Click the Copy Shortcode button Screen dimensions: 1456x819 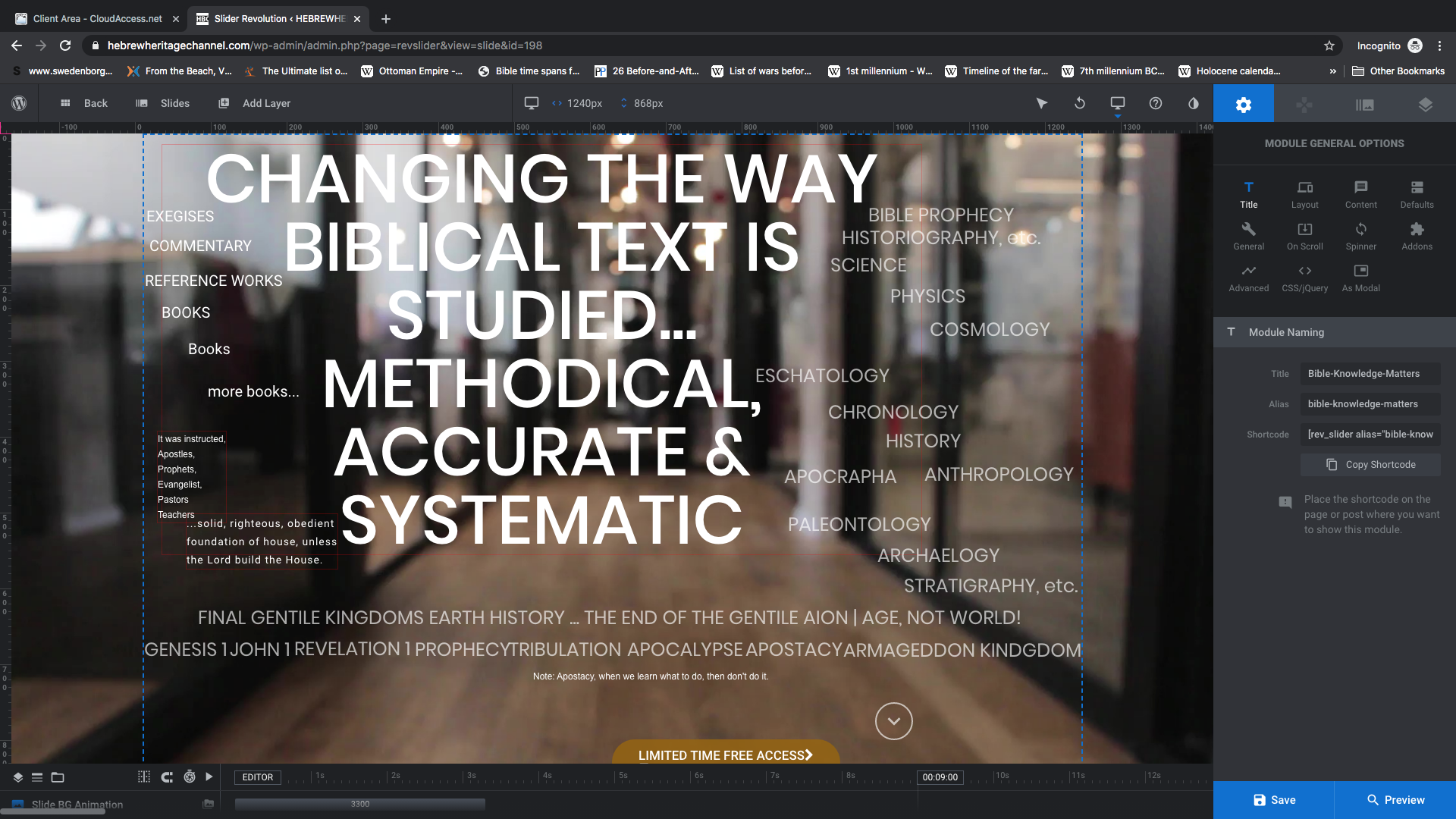(x=1370, y=464)
